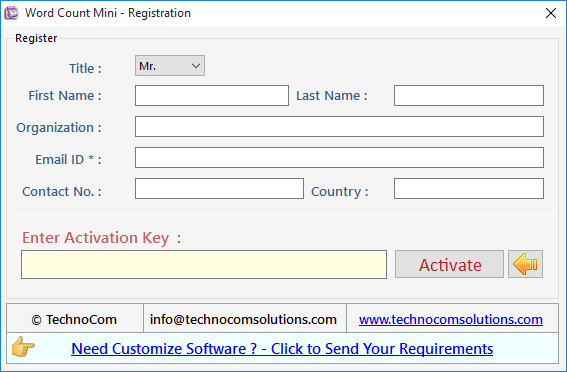The image size is (567, 372).
Task: Focus the Last Name text field
Action: click(x=469, y=96)
